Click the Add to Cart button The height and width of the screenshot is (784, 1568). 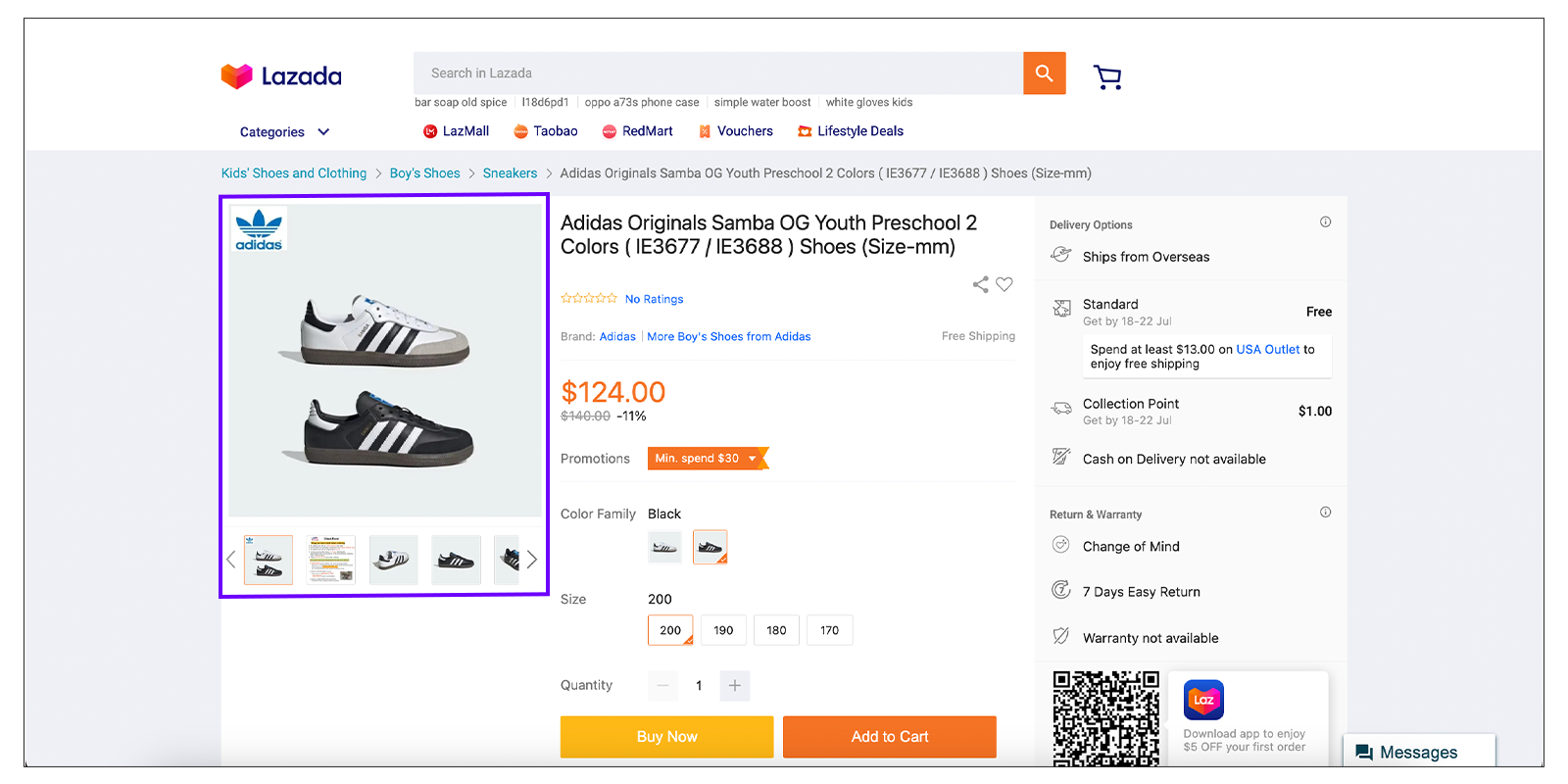(889, 736)
